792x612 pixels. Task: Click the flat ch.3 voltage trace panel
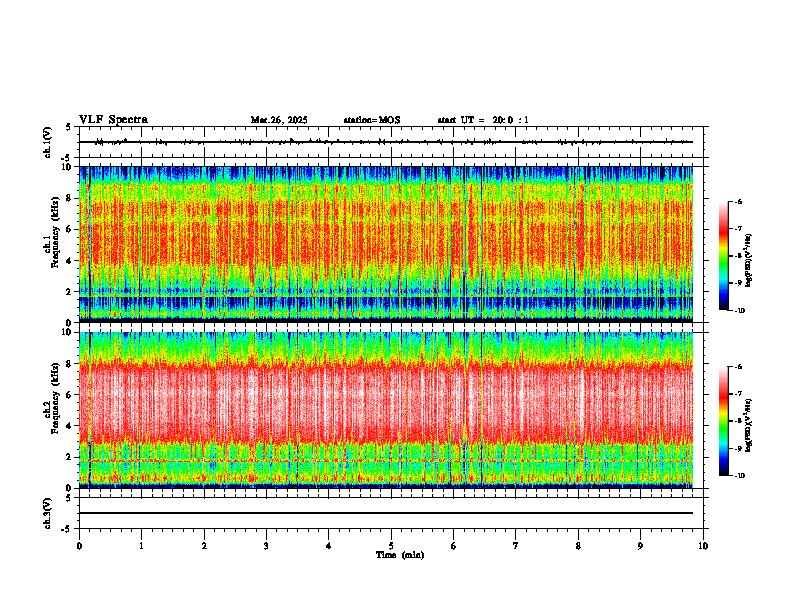tap(391, 513)
